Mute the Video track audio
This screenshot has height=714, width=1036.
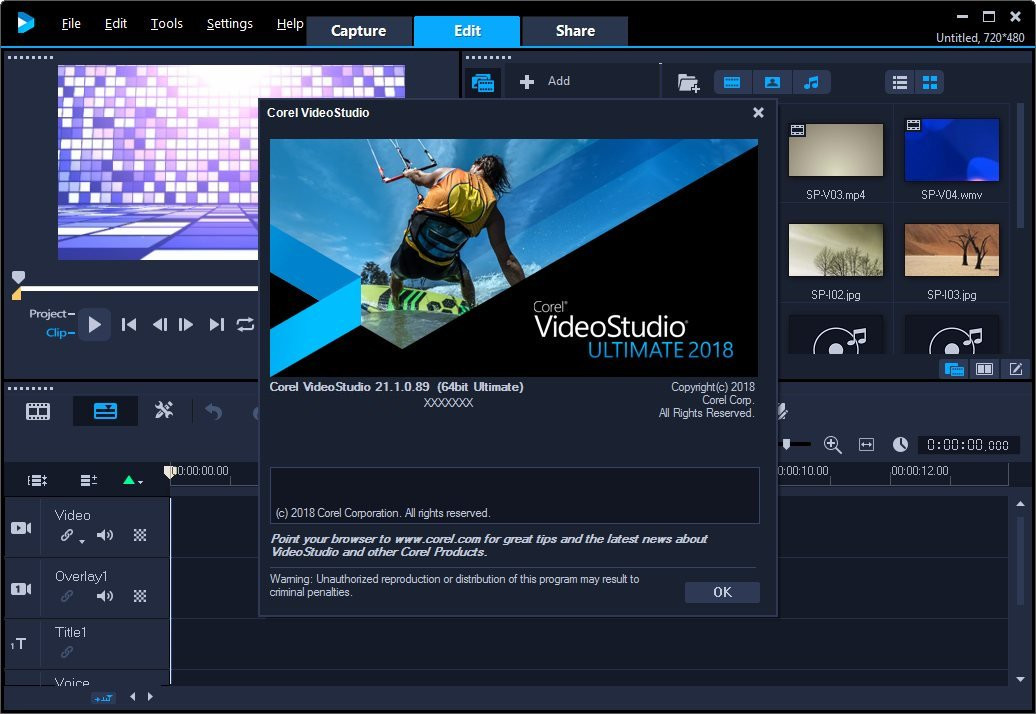pos(104,535)
